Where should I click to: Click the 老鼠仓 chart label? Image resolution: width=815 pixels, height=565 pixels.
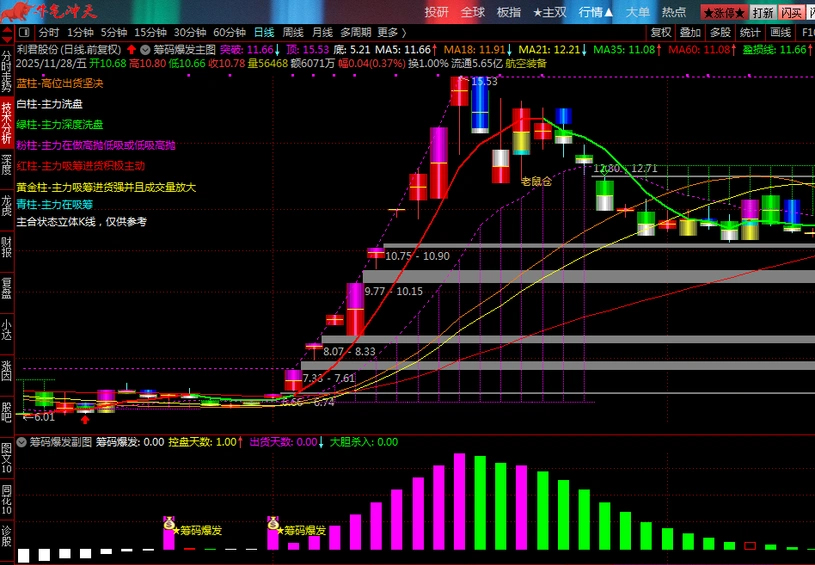pyautogui.click(x=536, y=181)
